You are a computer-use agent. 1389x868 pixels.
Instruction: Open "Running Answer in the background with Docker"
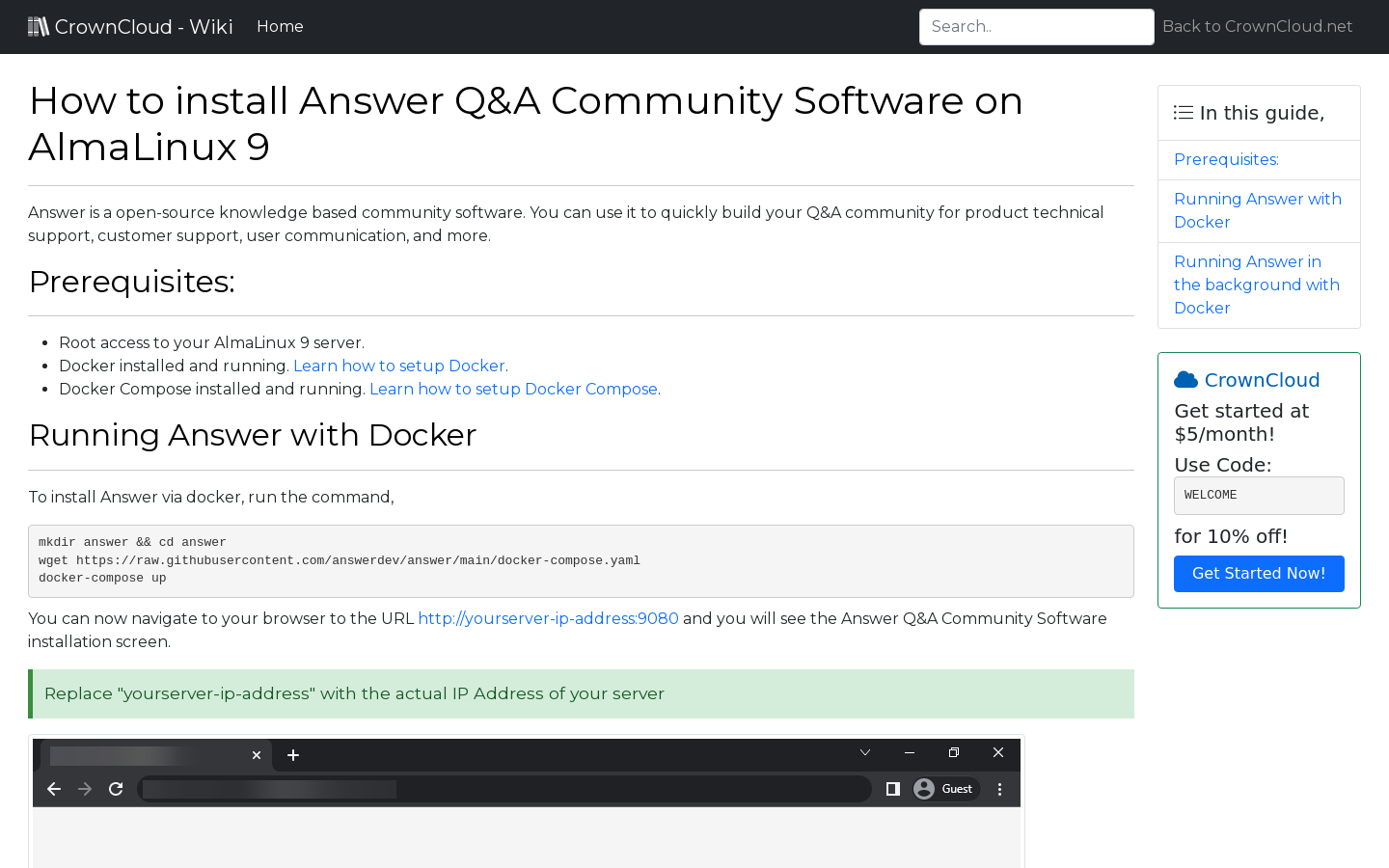click(x=1256, y=285)
